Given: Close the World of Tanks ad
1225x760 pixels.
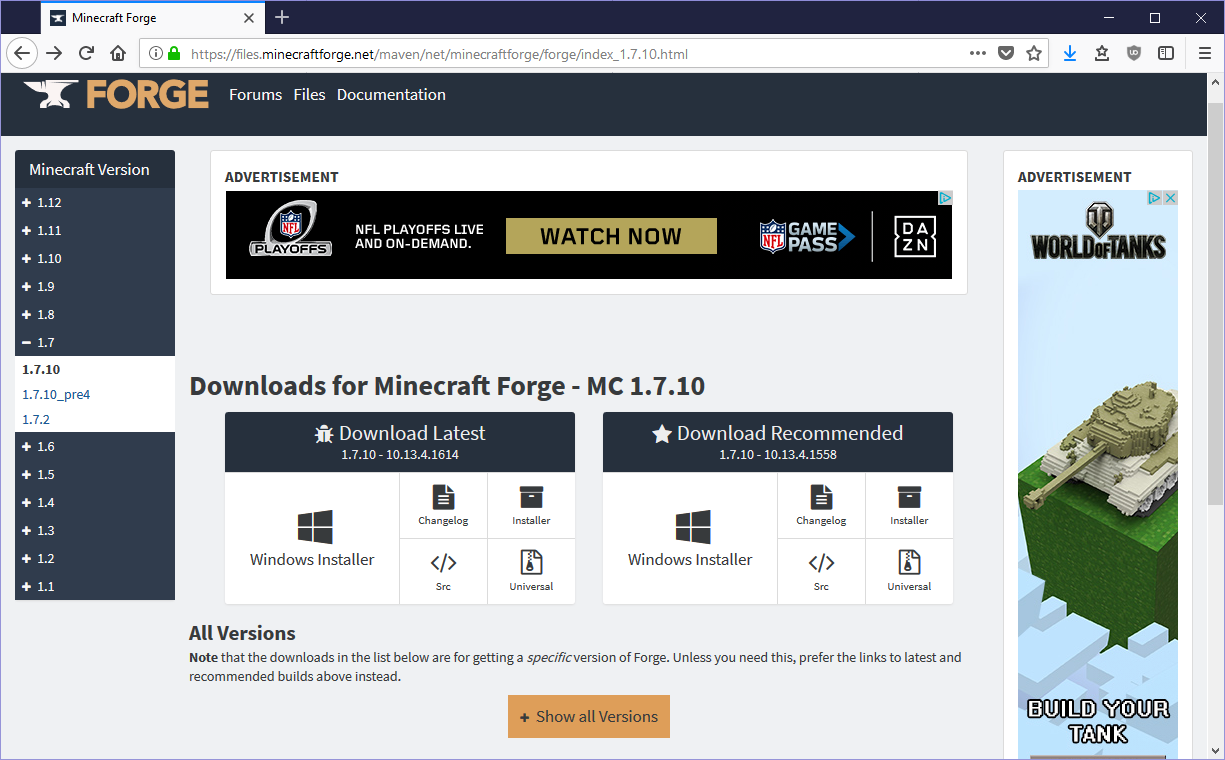Looking at the screenshot, I should [x=1169, y=198].
